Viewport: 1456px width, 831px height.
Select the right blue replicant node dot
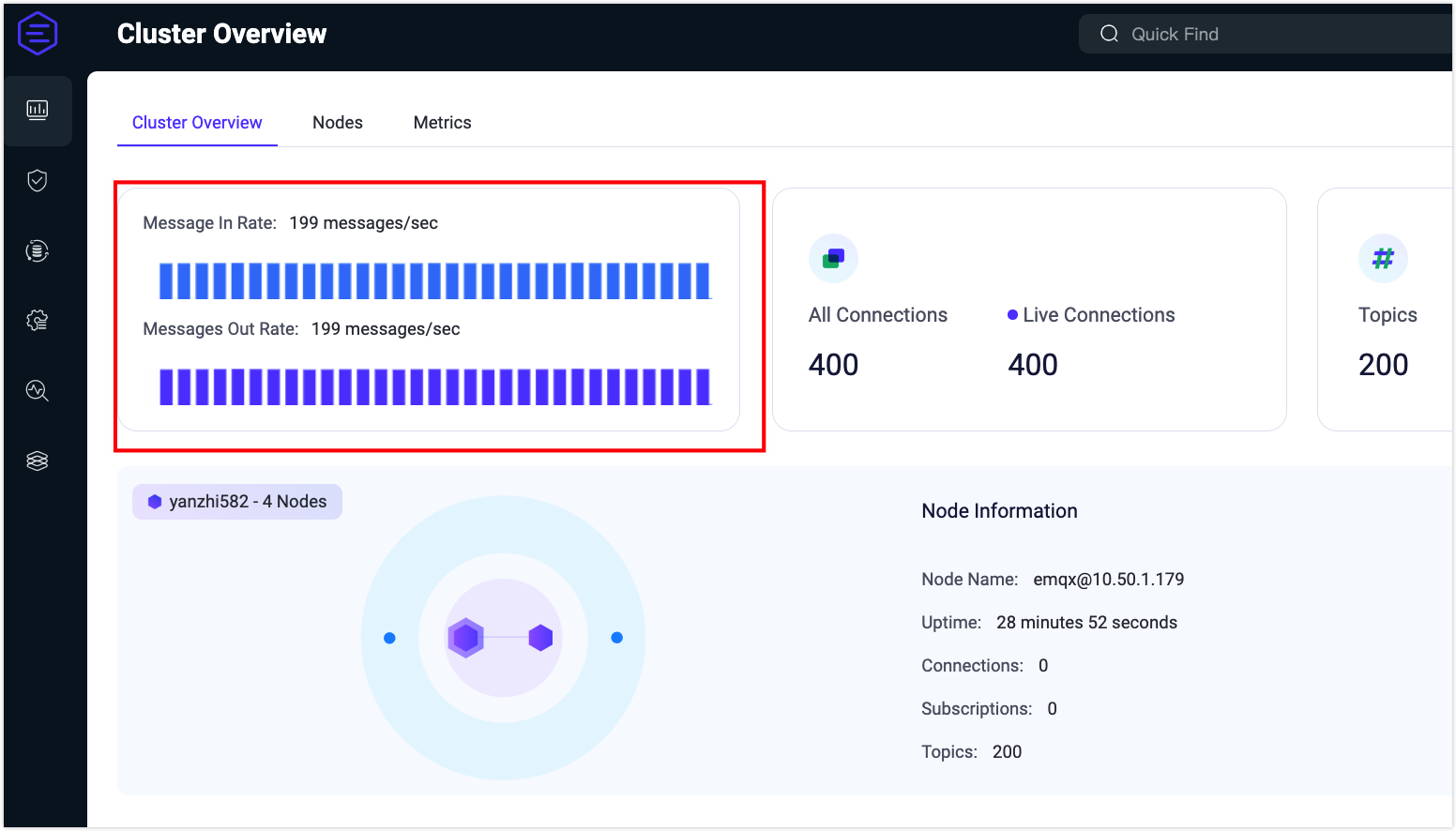616,638
